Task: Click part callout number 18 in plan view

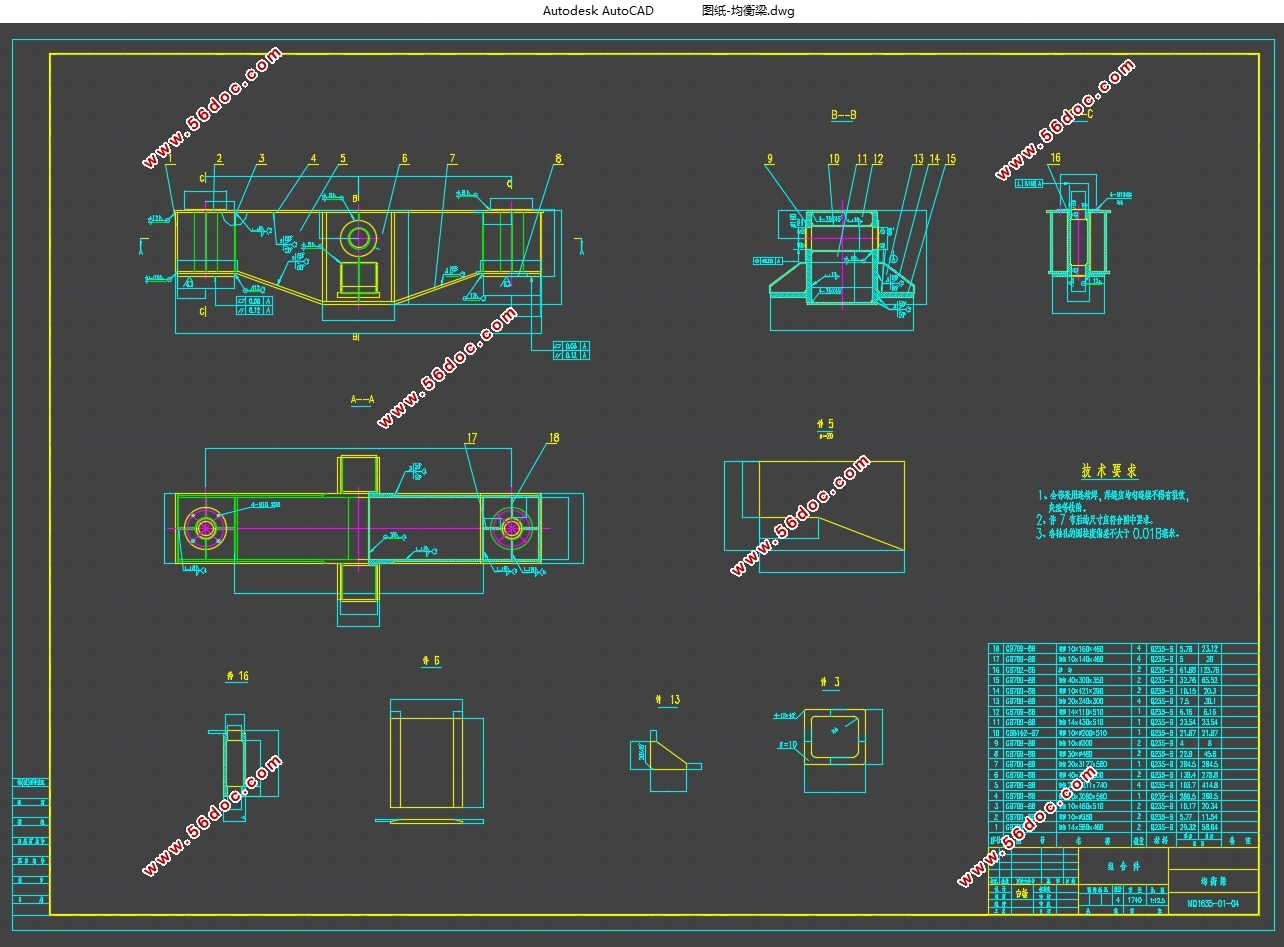Action: point(553,438)
